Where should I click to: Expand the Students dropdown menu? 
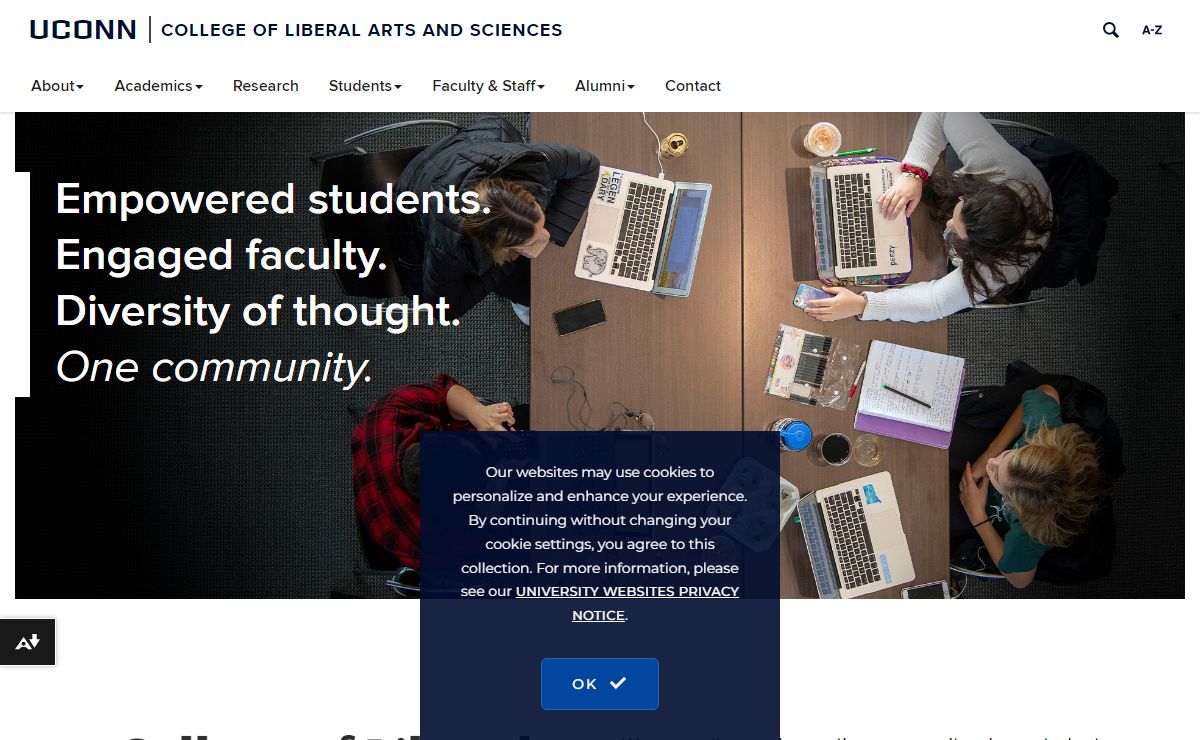pos(365,86)
